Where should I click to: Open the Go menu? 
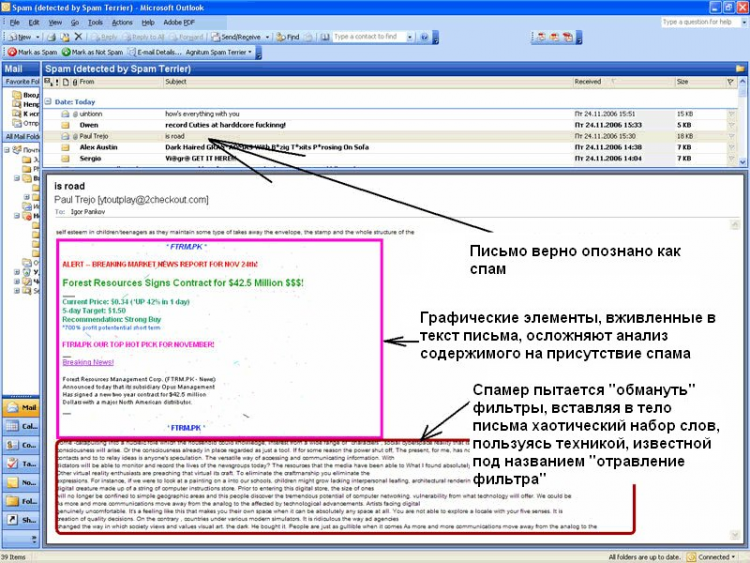tap(75, 22)
